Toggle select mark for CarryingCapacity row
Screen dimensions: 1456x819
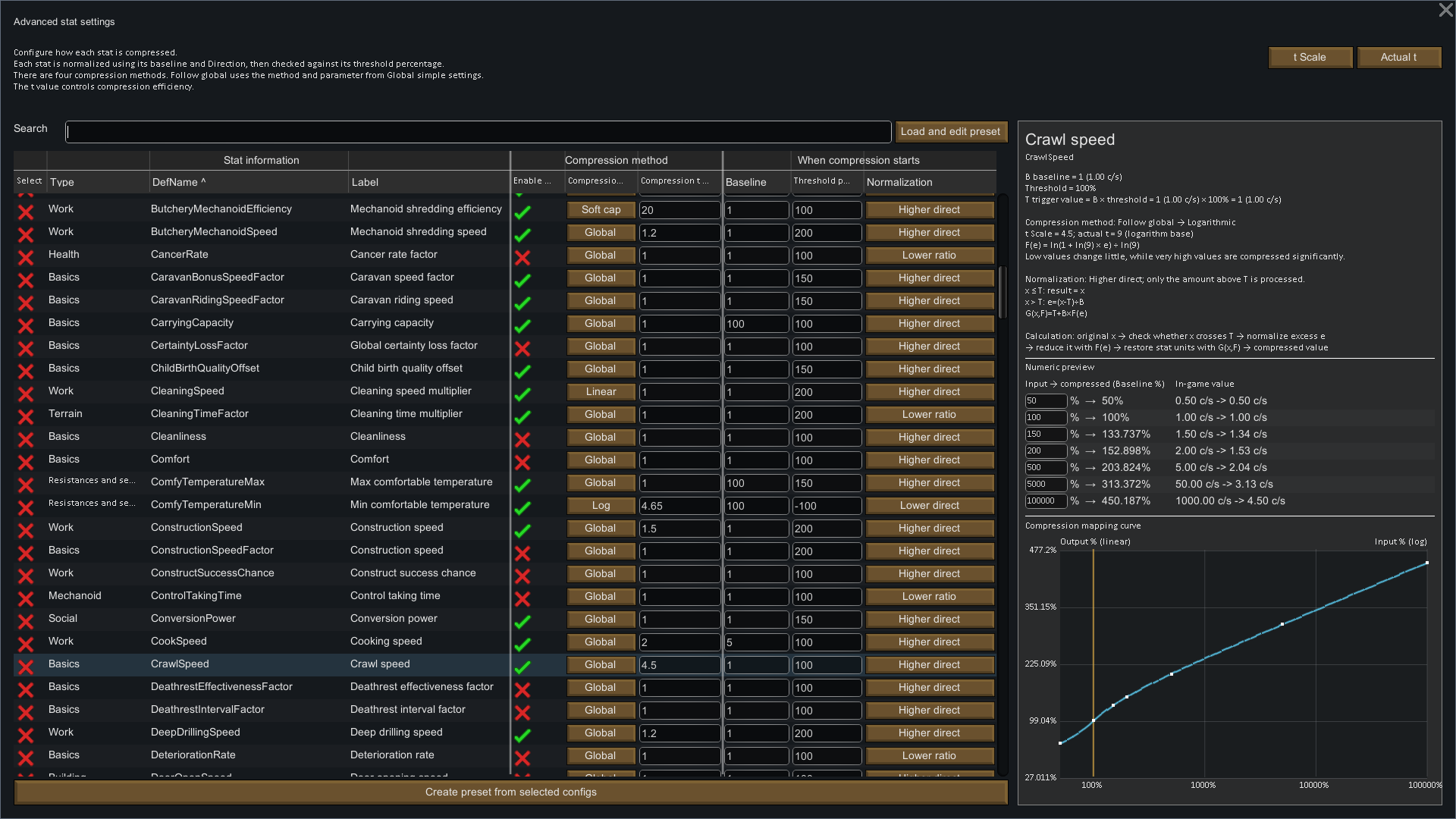click(x=26, y=326)
